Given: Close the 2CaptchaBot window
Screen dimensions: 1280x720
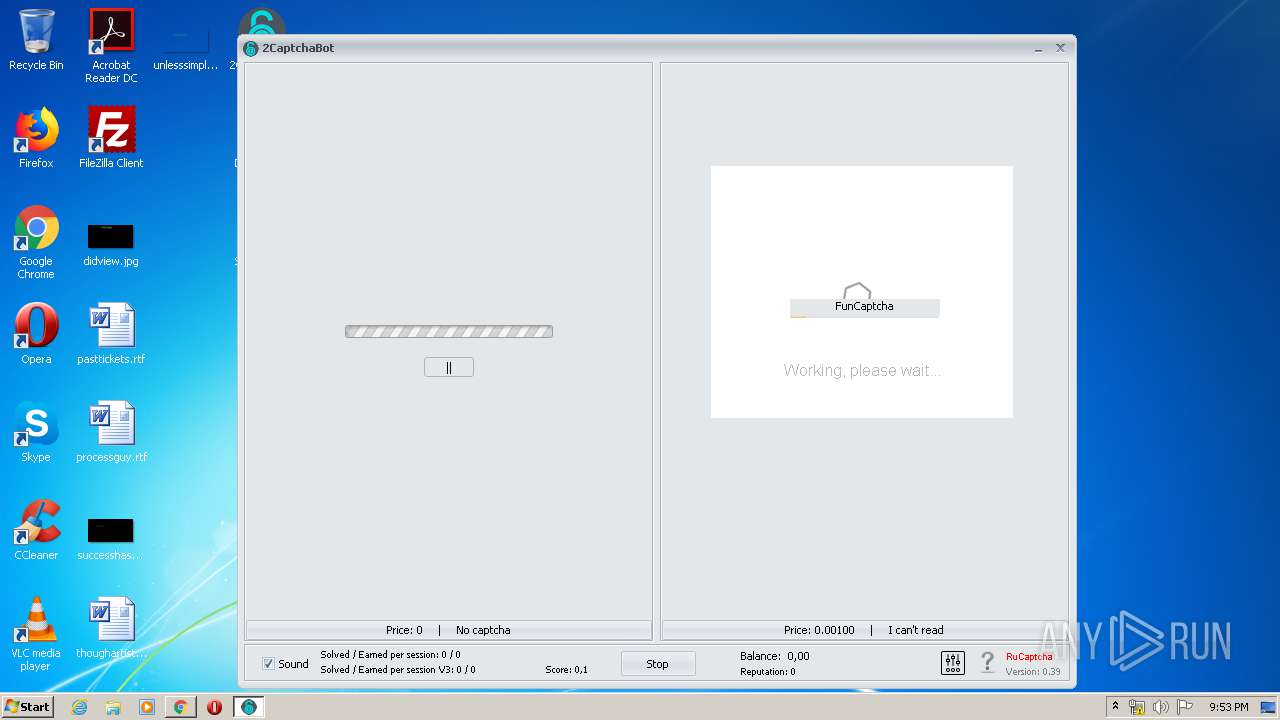Looking at the screenshot, I should pyautogui.click(x=1061, y=48).
